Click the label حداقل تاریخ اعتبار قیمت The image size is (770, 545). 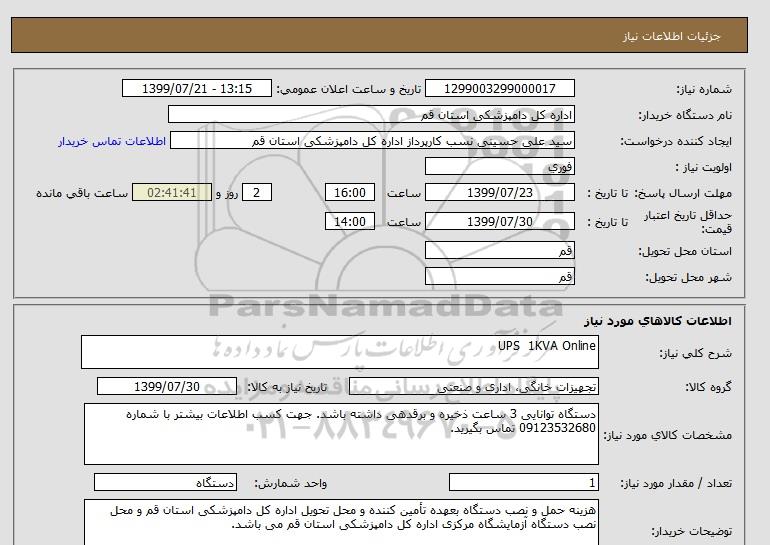click(688, 222)
